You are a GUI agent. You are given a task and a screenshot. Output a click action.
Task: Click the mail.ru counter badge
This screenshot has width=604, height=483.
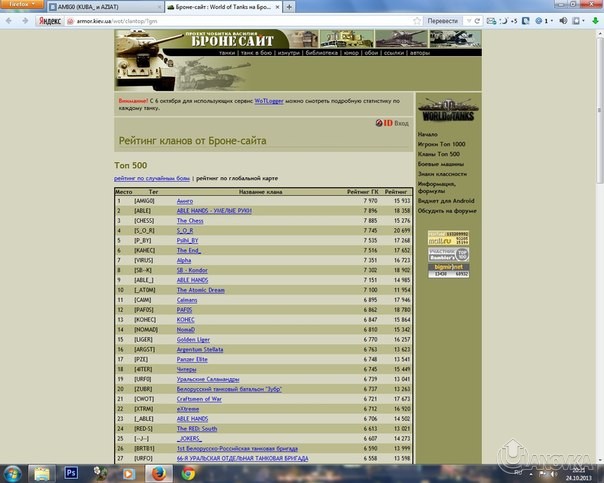pyautogui.click(x=448, y=238)
